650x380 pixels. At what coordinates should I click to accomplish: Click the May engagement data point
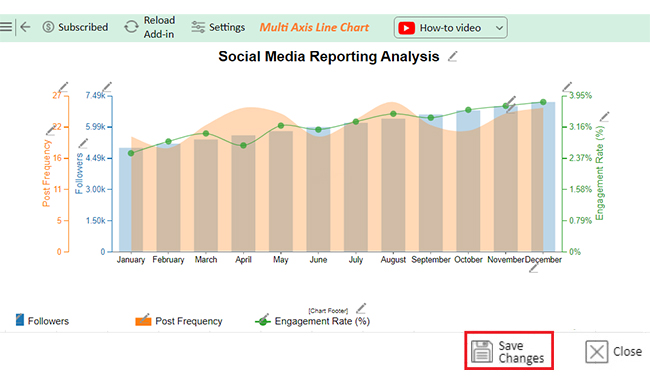(281, 126)
